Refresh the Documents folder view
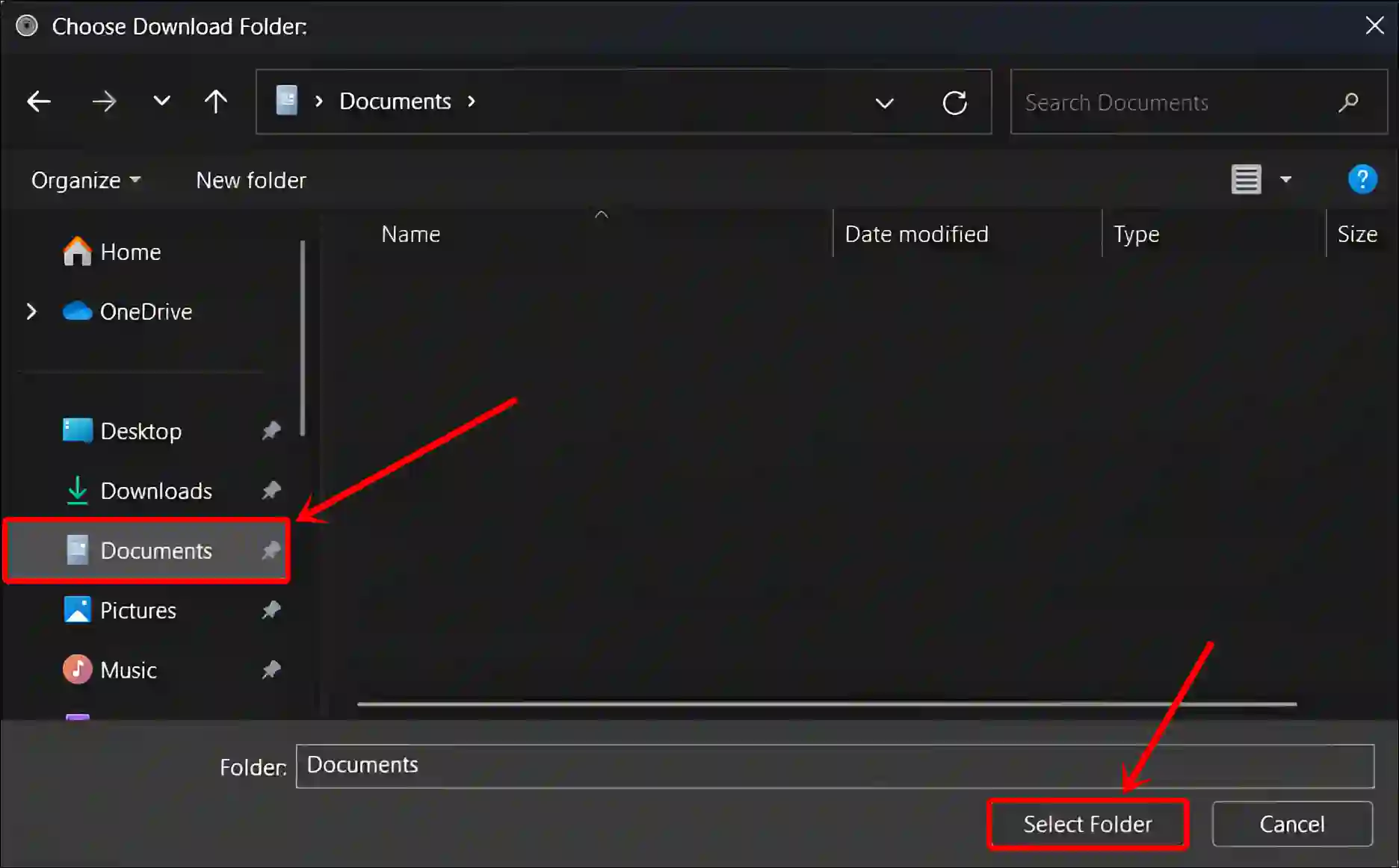Viewport: 1399px width, 868px height. 954,102
